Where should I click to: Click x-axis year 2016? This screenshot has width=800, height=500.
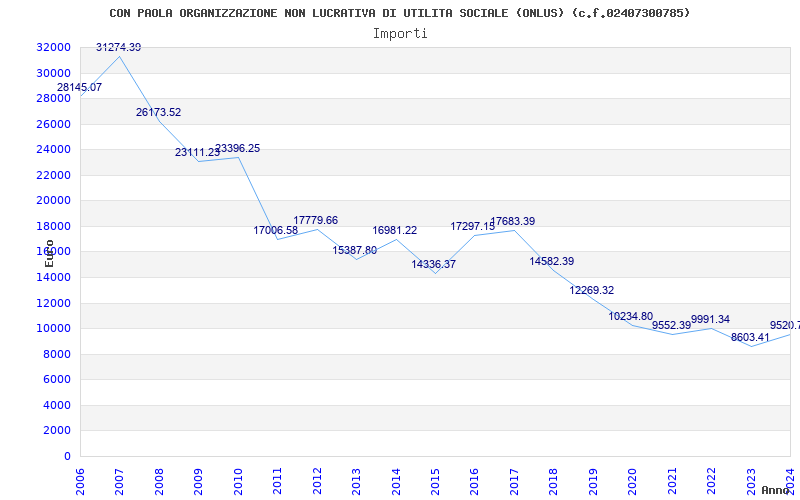click(x=474, y=481)
